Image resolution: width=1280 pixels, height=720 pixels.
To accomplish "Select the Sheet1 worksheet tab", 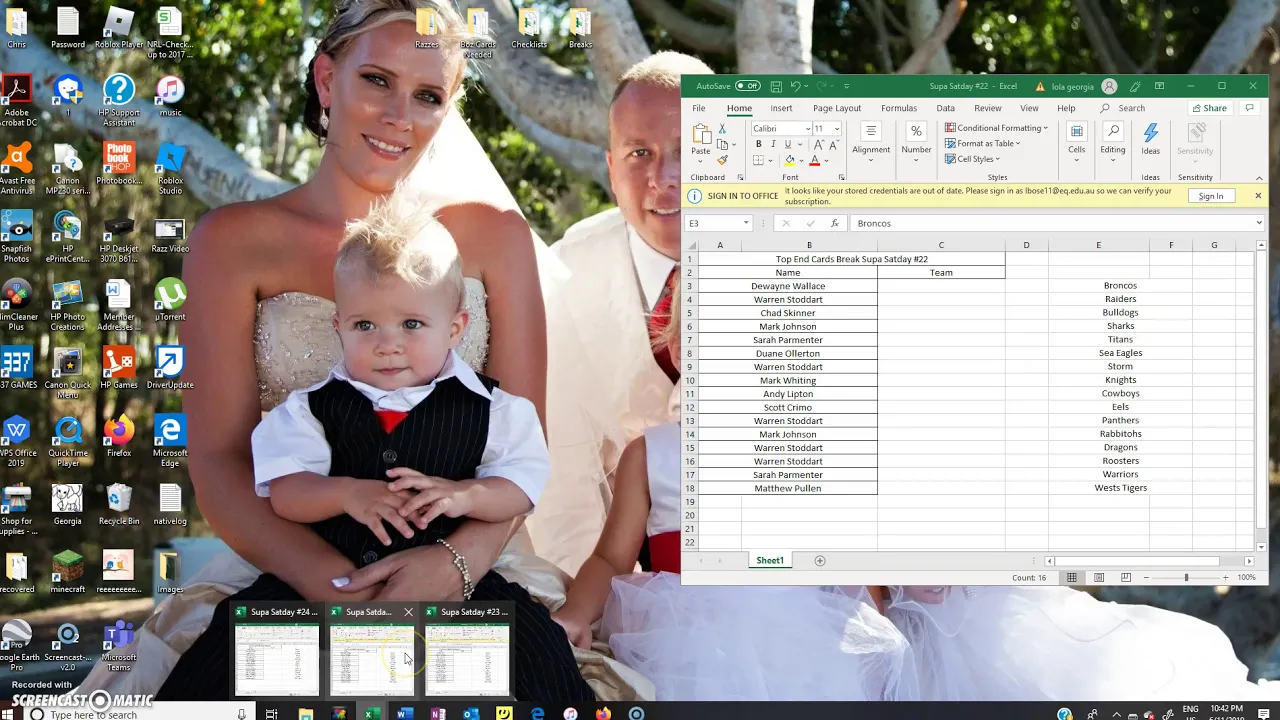I will [x=770, y=561].
